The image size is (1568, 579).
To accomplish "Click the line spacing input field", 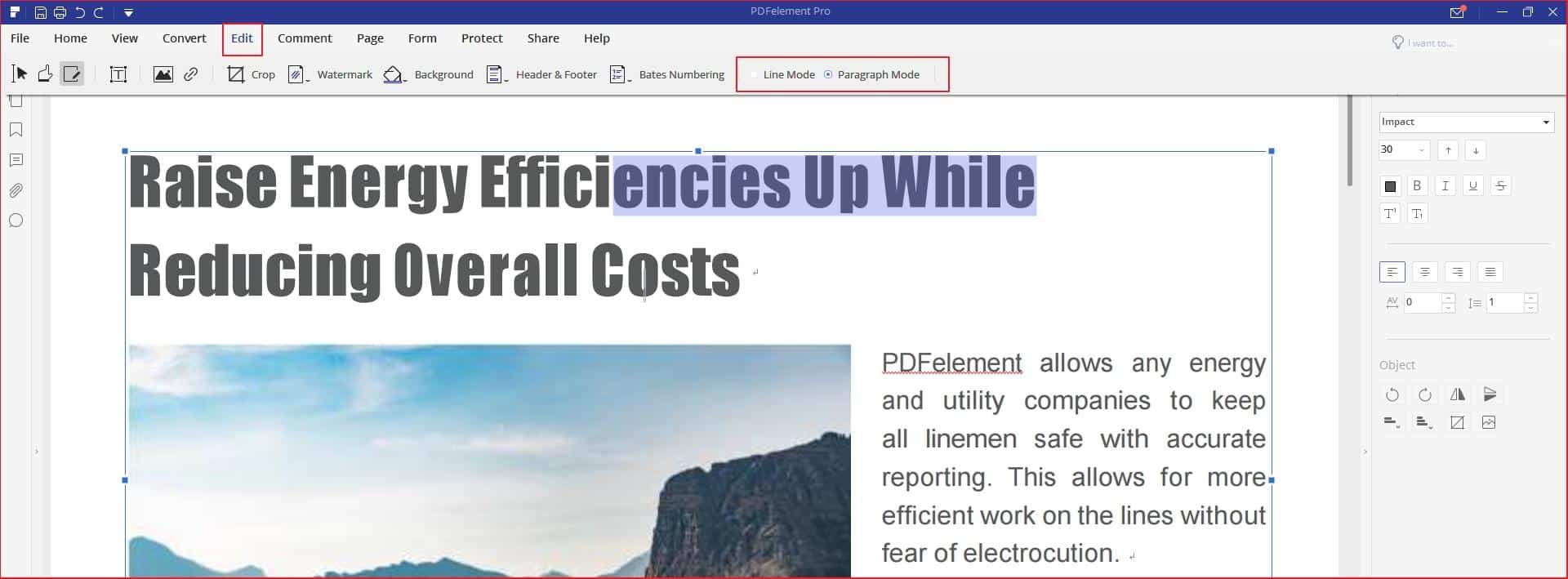I will pyautogui.click(x=1506, y=302).
